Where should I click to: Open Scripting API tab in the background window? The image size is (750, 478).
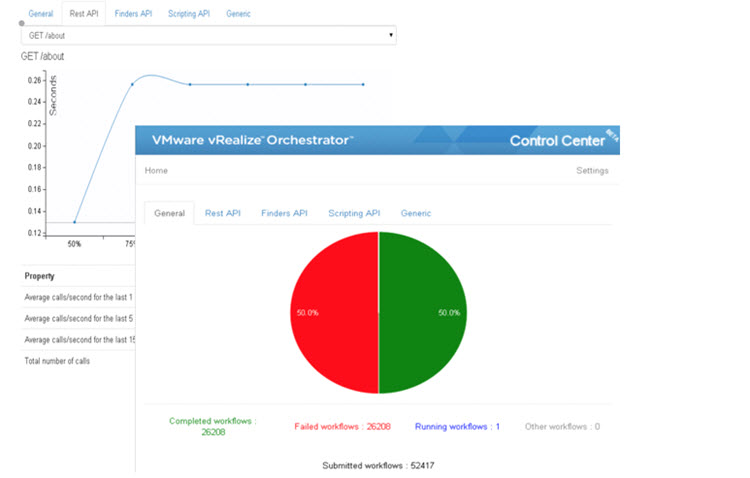tap(189, 14)
